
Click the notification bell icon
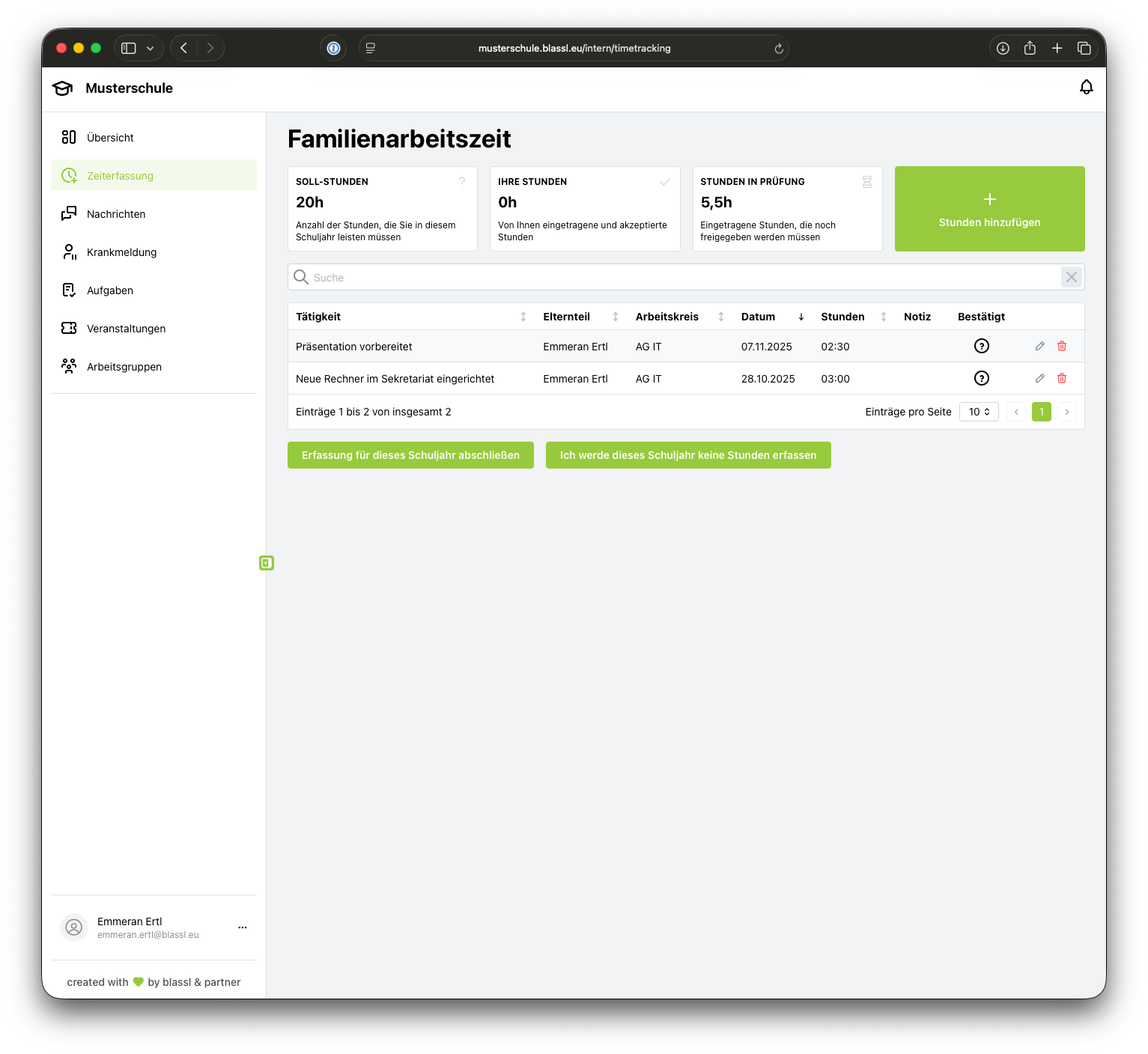click(x=1086, y=88)
